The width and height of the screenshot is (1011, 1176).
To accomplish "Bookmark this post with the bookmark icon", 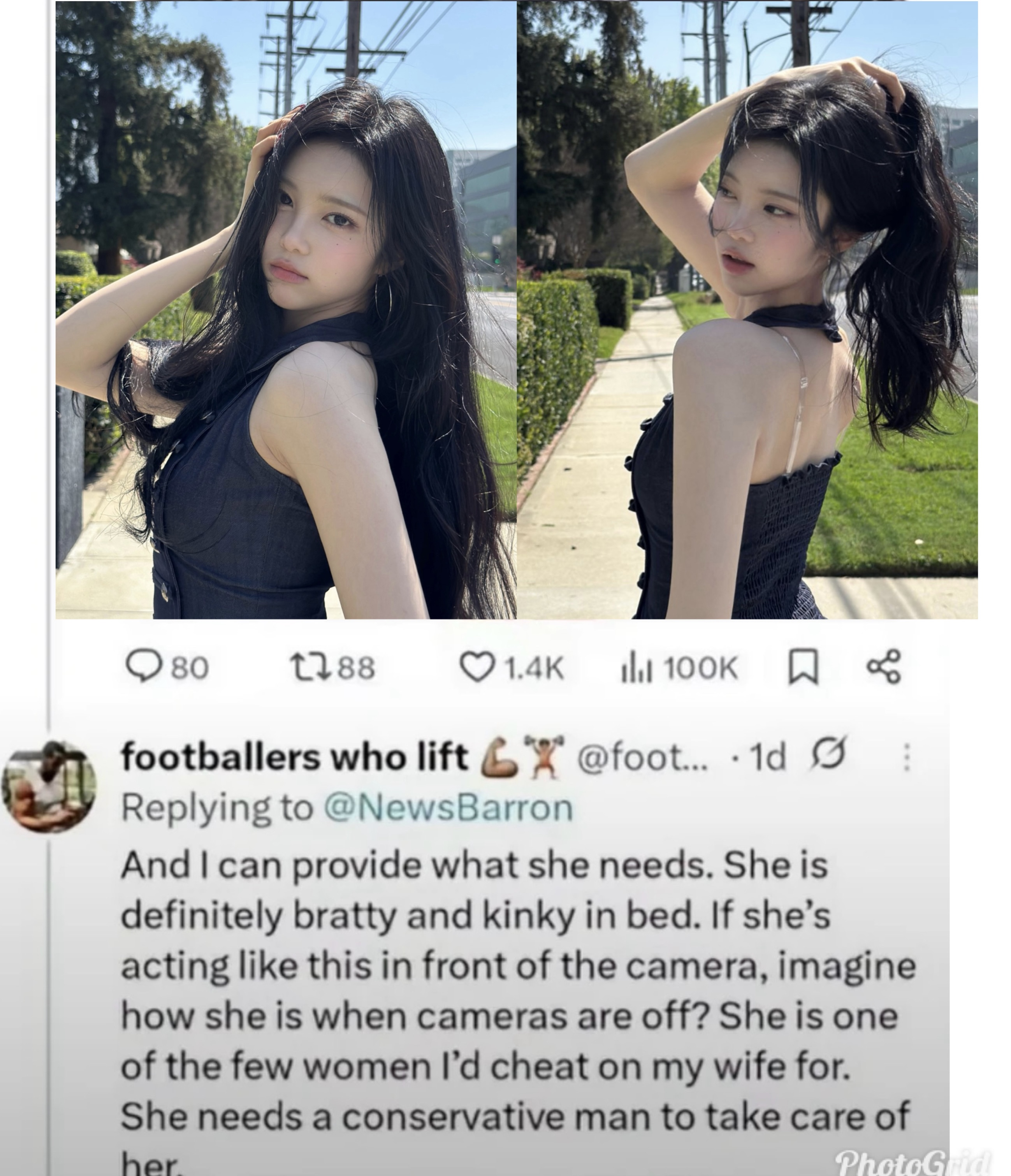I will point(803,667).
